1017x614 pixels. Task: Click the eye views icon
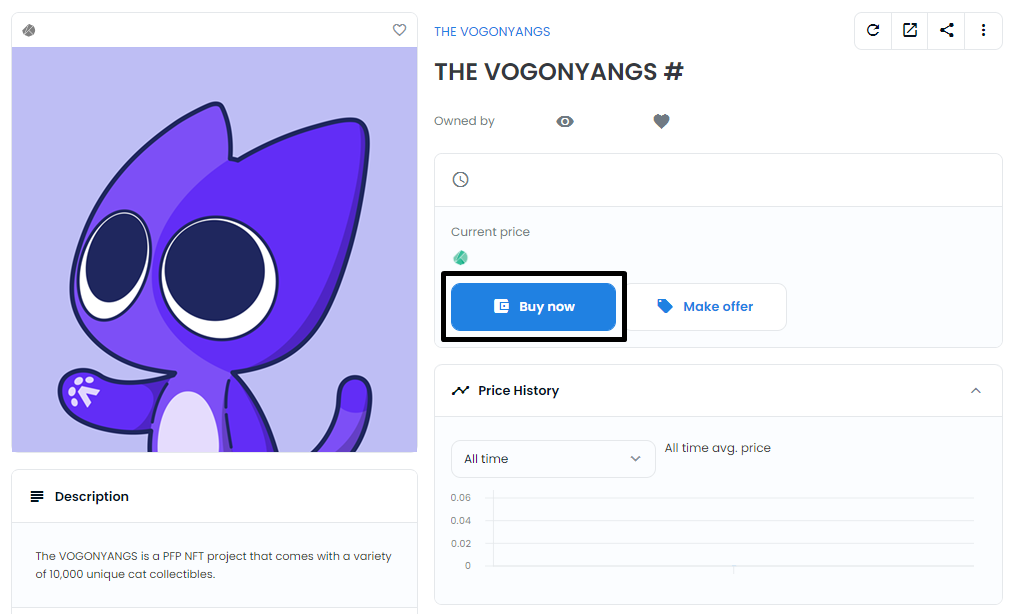[x=565, y=121]
